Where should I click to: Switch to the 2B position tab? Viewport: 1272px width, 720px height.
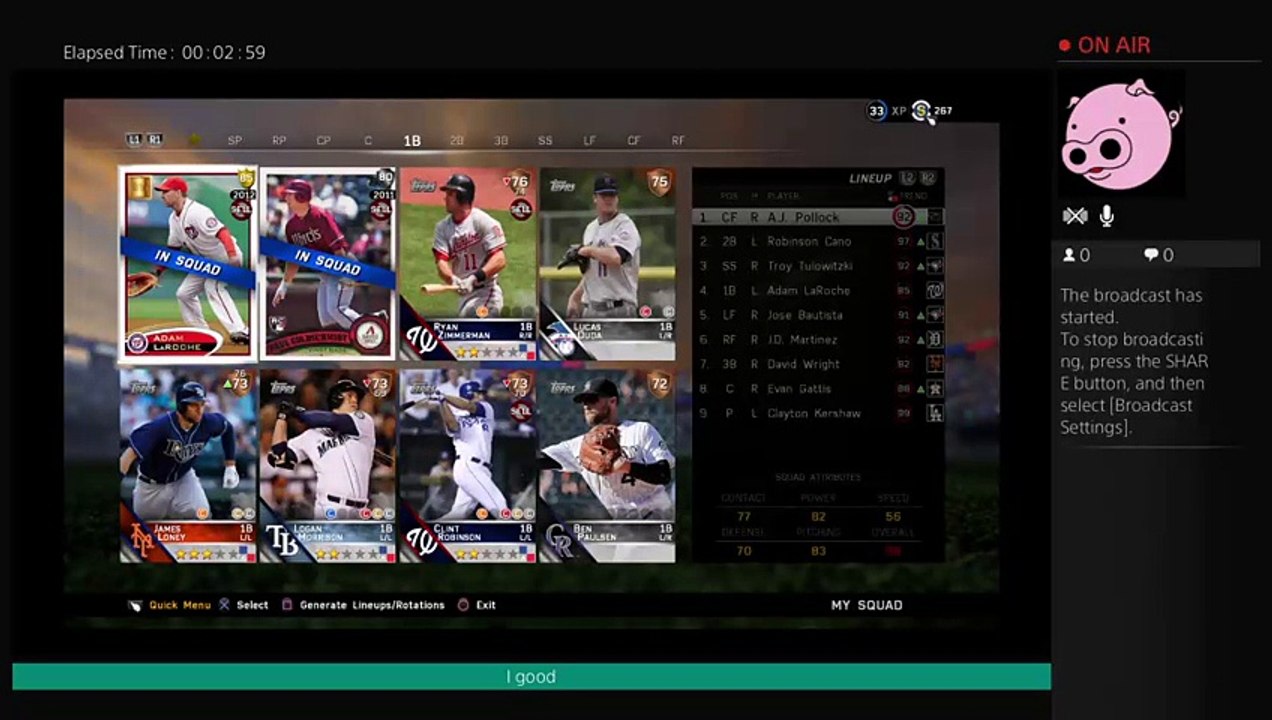pos(457,141)
